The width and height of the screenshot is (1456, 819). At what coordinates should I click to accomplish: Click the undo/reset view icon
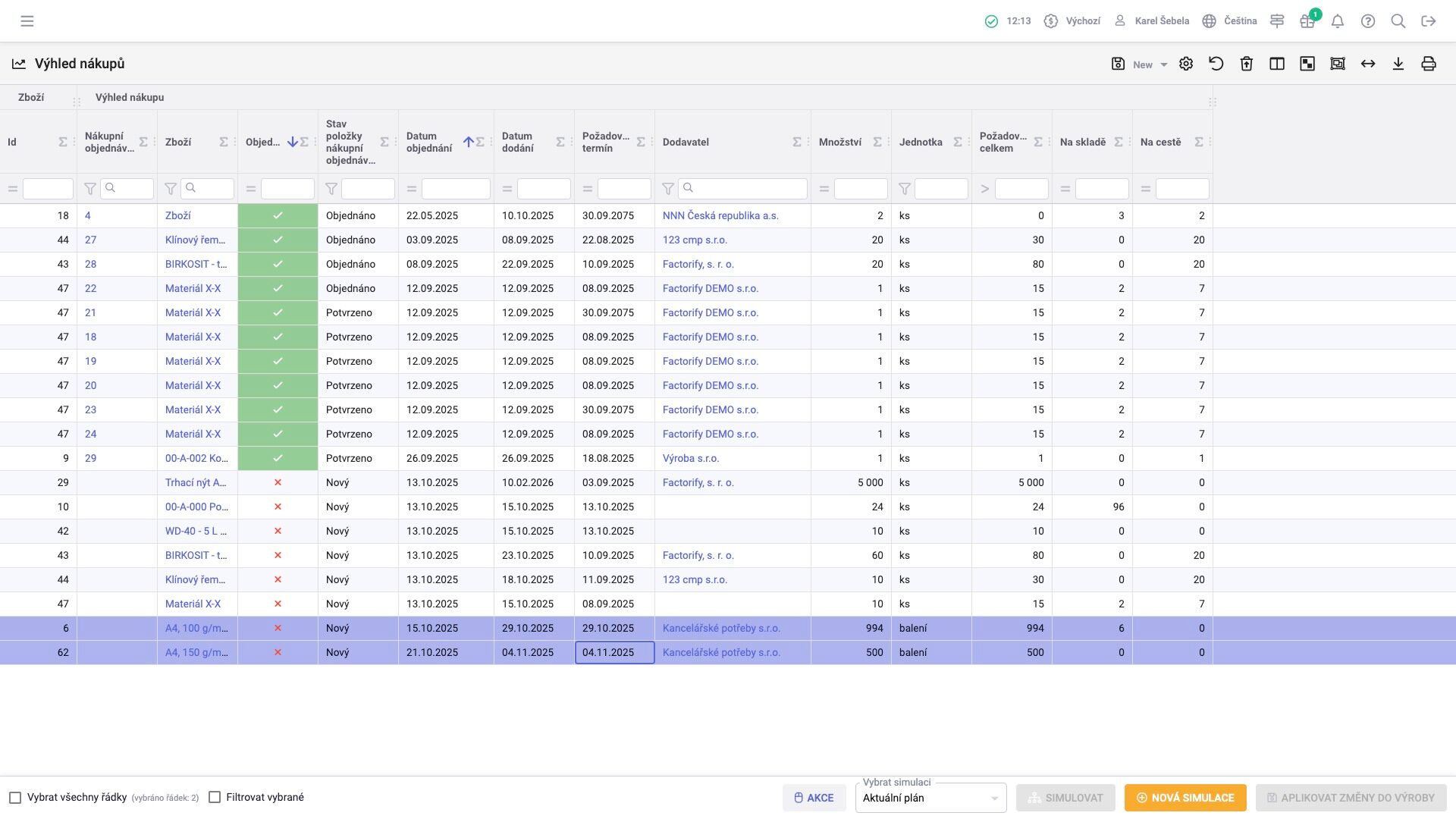(x=1216, y=64)
